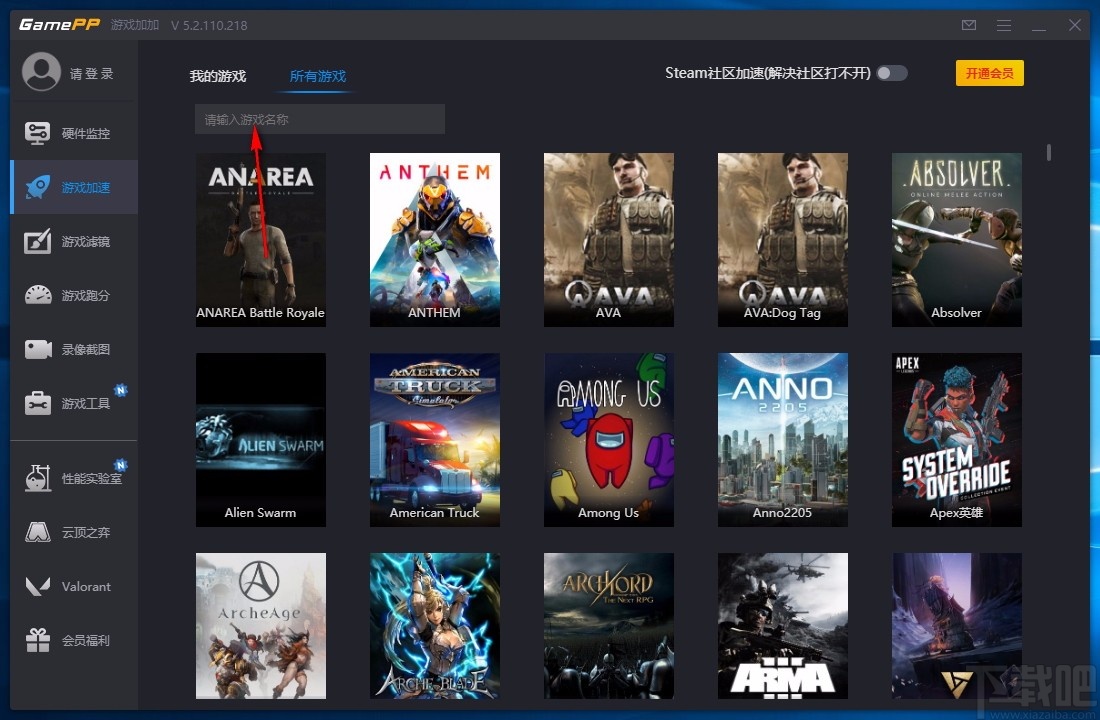This screenshot has width=1100, height=720.
Task: Select the AVA game cover
Action: (x=609, y=239)
